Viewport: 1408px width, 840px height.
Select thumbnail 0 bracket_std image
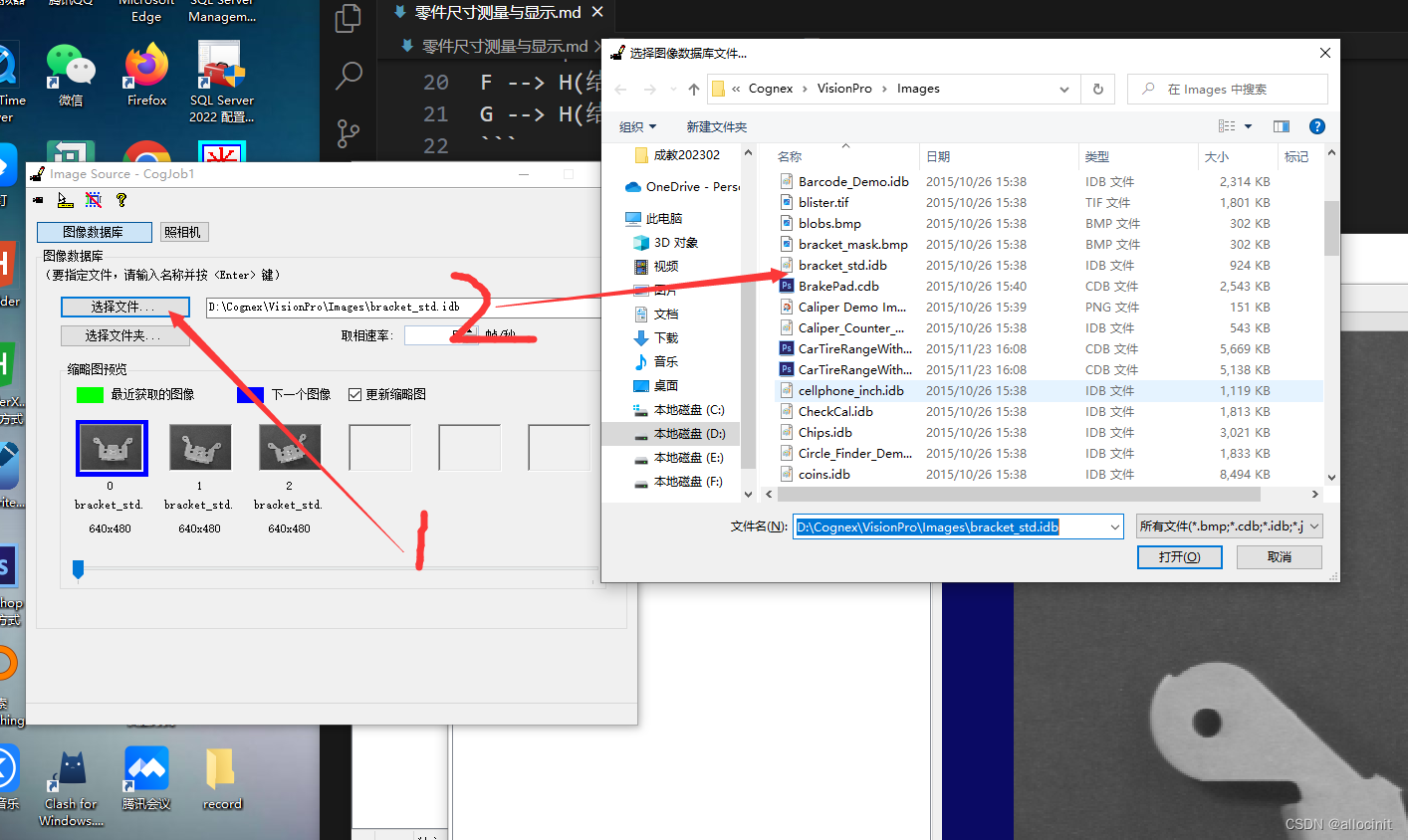pos(112,448)
